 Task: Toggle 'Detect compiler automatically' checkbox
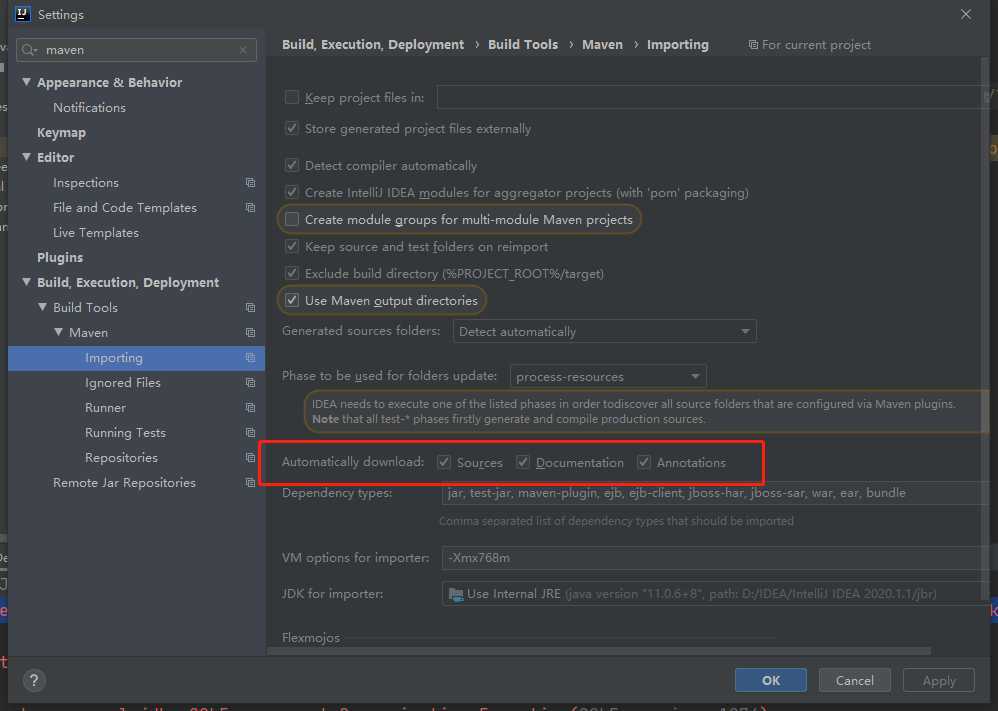click(x=292, y=165)
